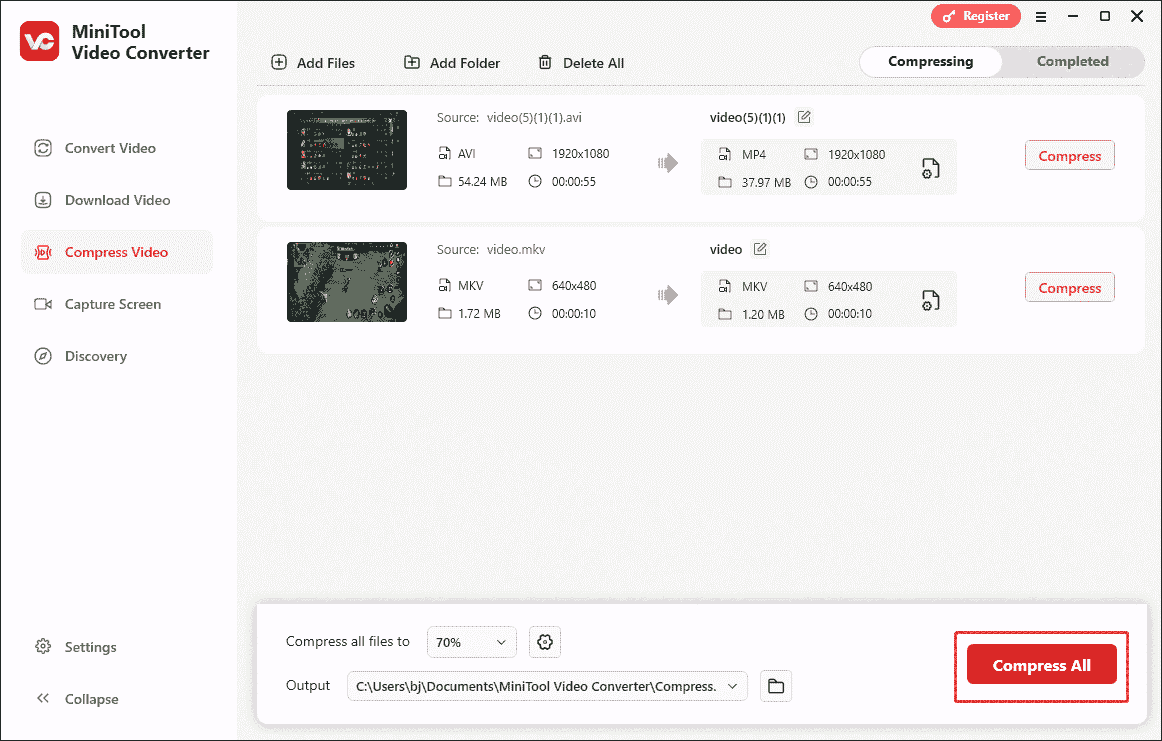Click the 54.24 MB source size
Viewport: 1162px width, 741px height.
(482, 182)
